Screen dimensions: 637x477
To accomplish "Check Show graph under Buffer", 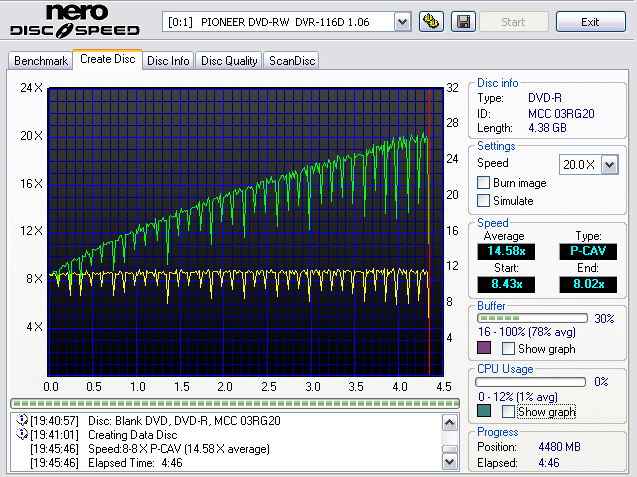I will pyautogui.click(x=509, y=349).
